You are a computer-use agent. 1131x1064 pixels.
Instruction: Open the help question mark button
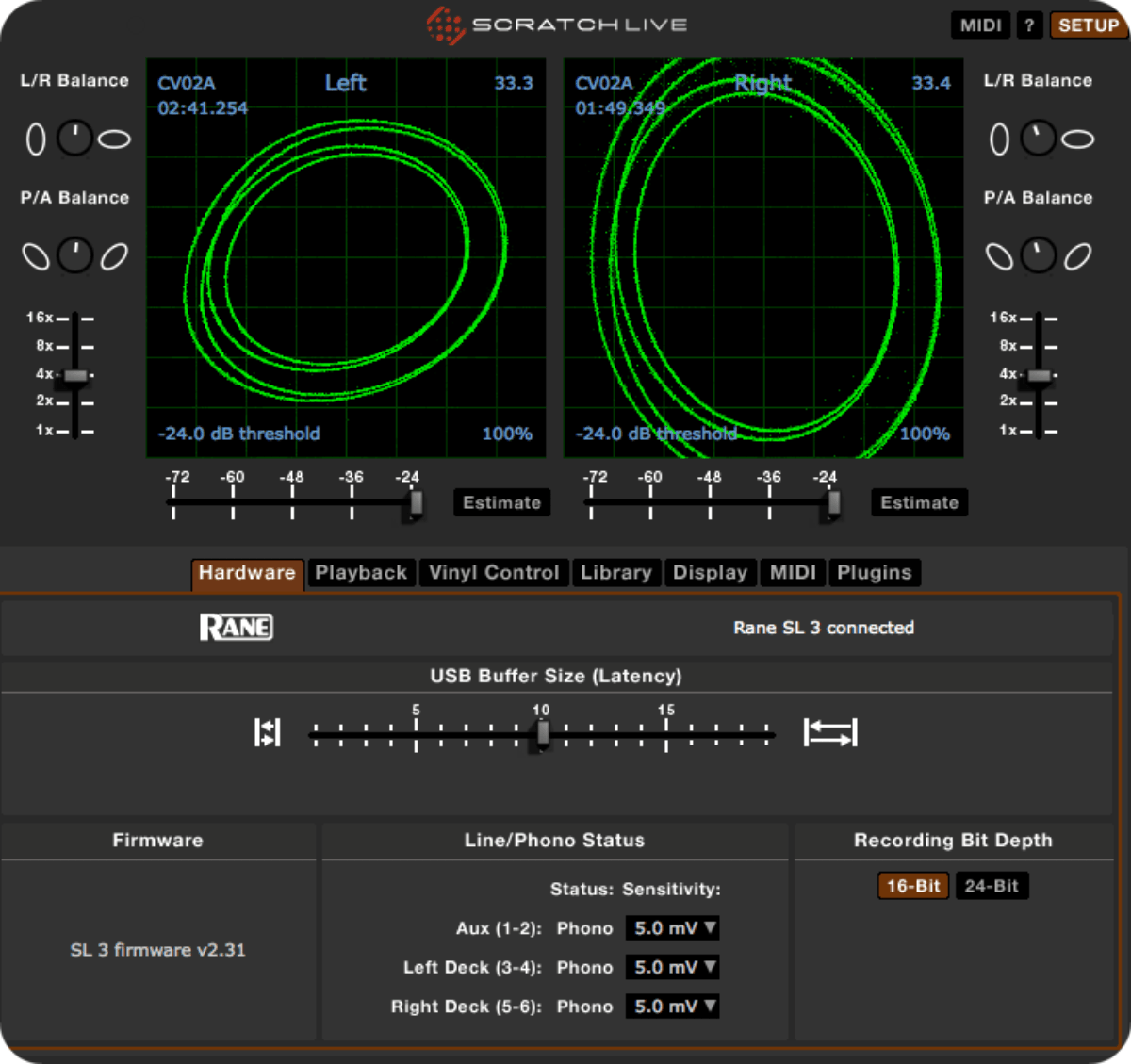pos(1029,25)
